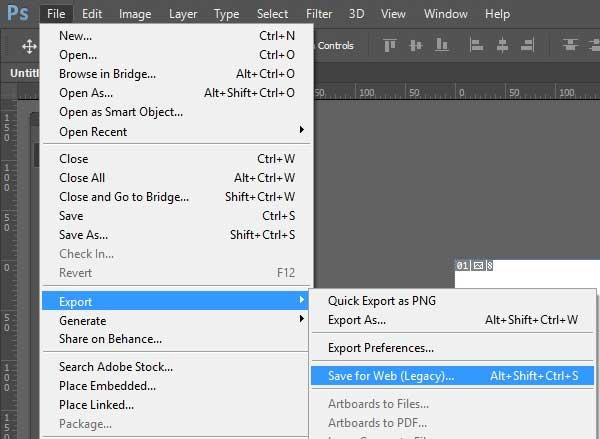Choose Open as Smart Object...
This screenshot has width=600, height=439.
tap(177, 112)
